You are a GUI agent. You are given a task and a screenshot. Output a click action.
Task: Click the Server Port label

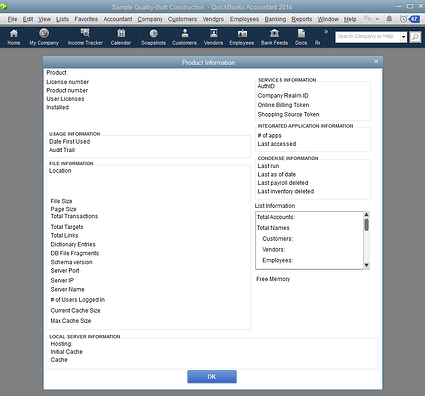[x=65, y=271]
